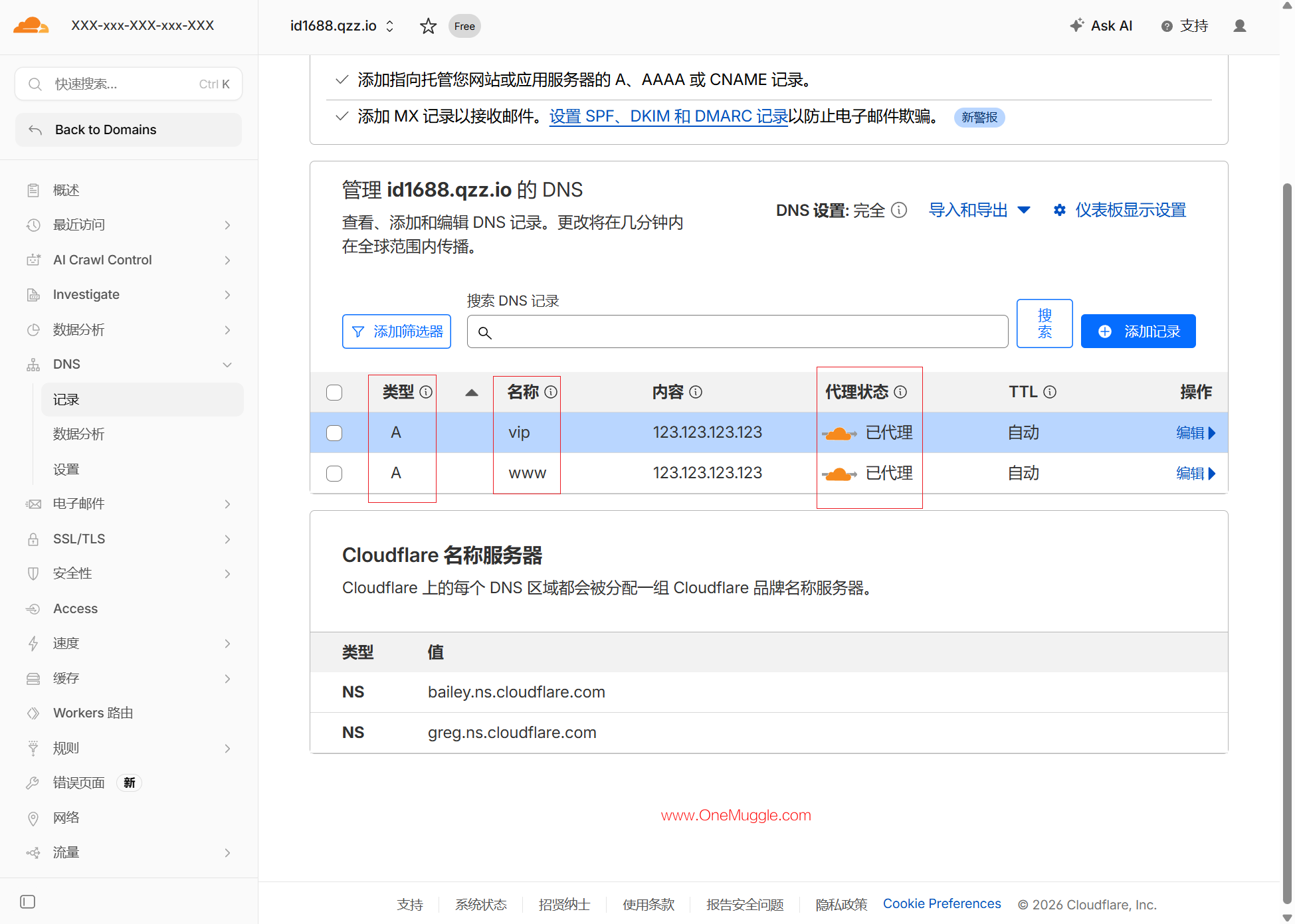Screen dimensions: 1295x924
Task: Click the 错误页面 wrench icon
Action: point(33,783)
